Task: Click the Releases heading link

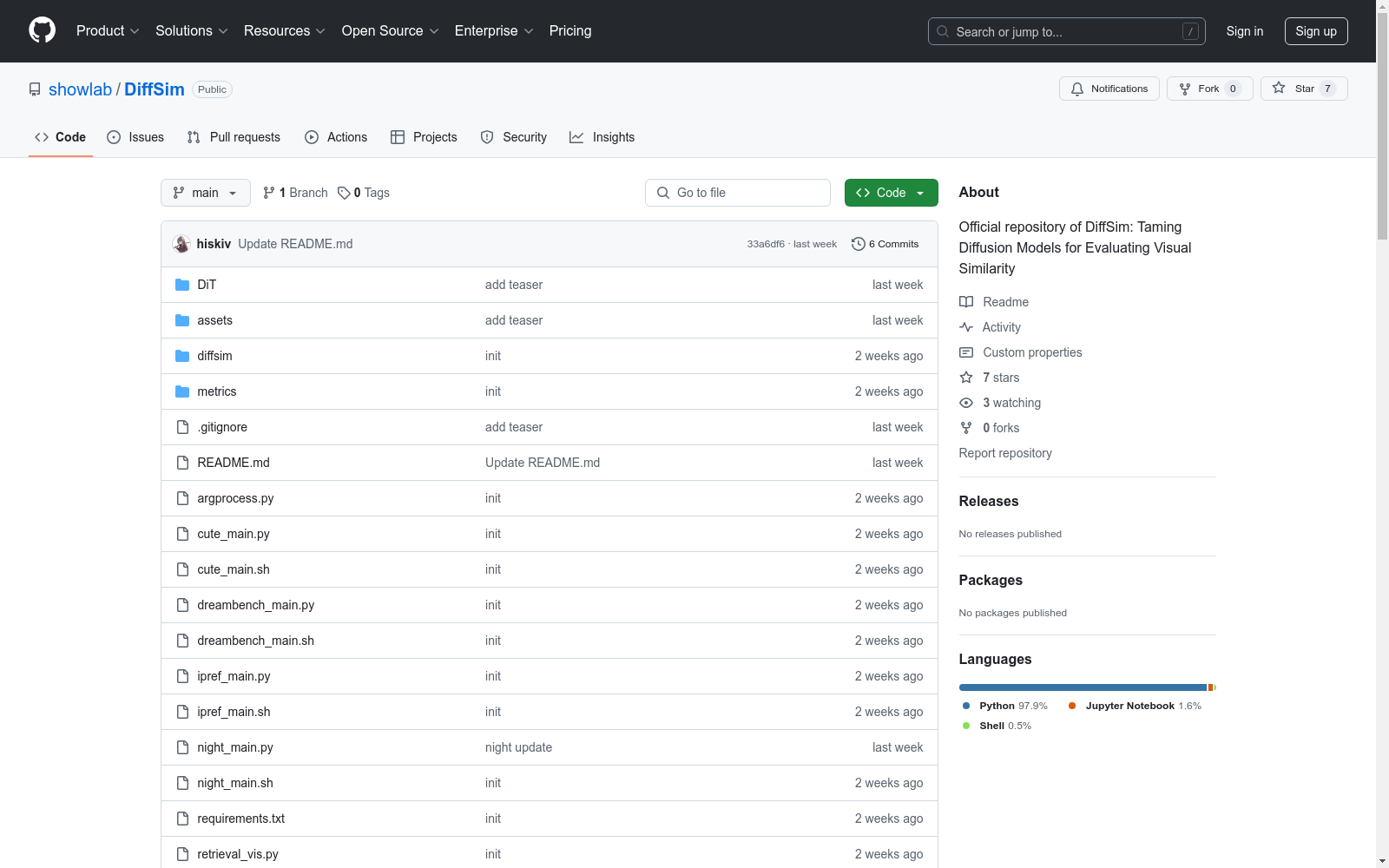Action: point(989,501)
